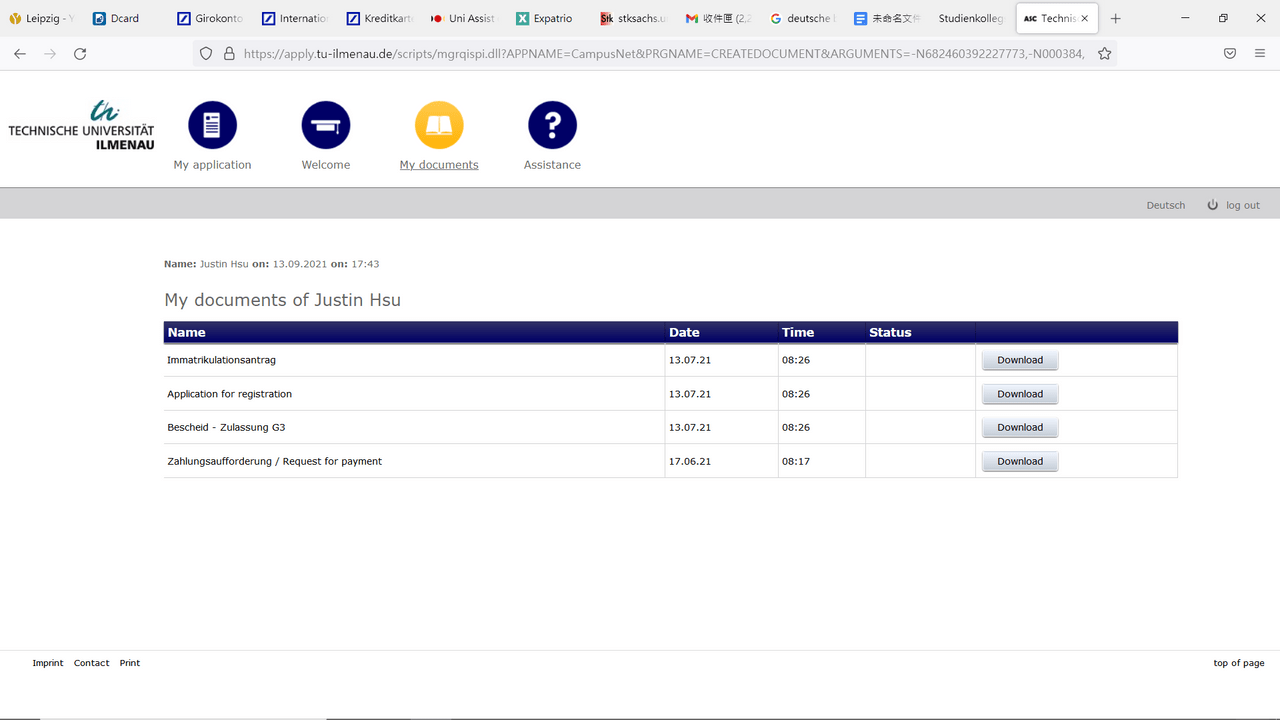
Task: Download the Bescheid - Zulassung G3 document
Action: point(1020,427)
